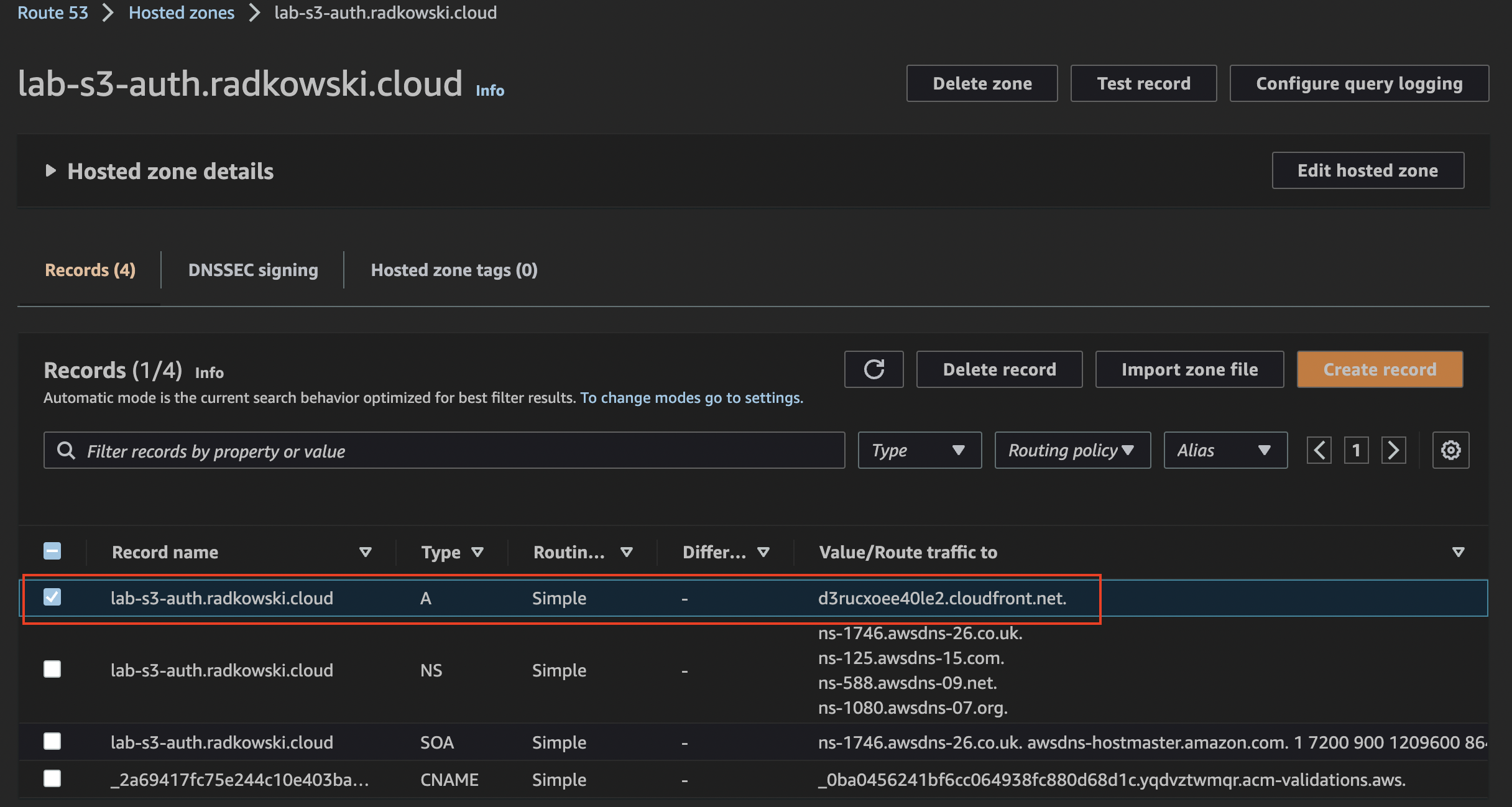Toggle the select-all records checkbox
This screenshot has height=807, width=1512.
pos(52,551)
